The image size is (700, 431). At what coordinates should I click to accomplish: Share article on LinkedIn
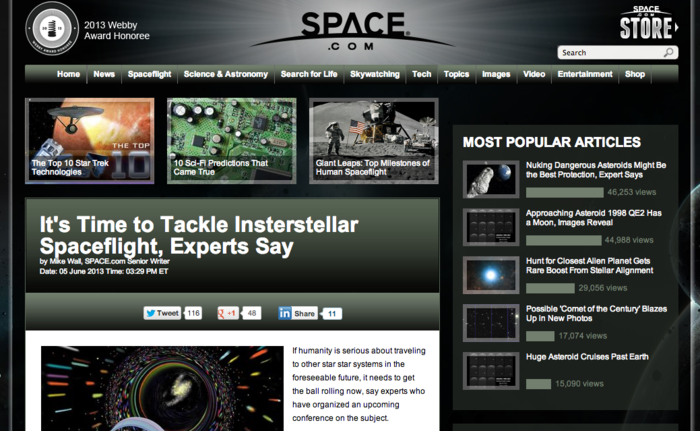coord(298,313)
